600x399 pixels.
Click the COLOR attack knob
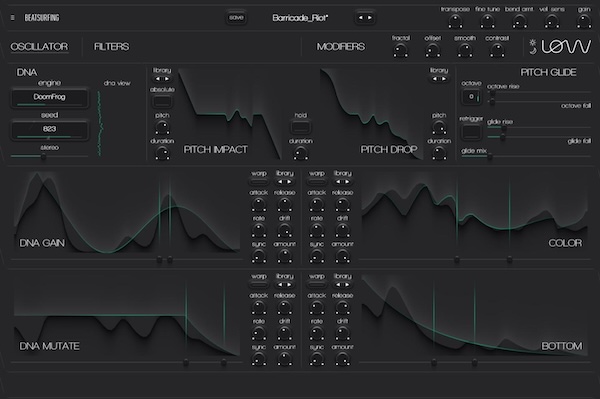tap(316, 205)
